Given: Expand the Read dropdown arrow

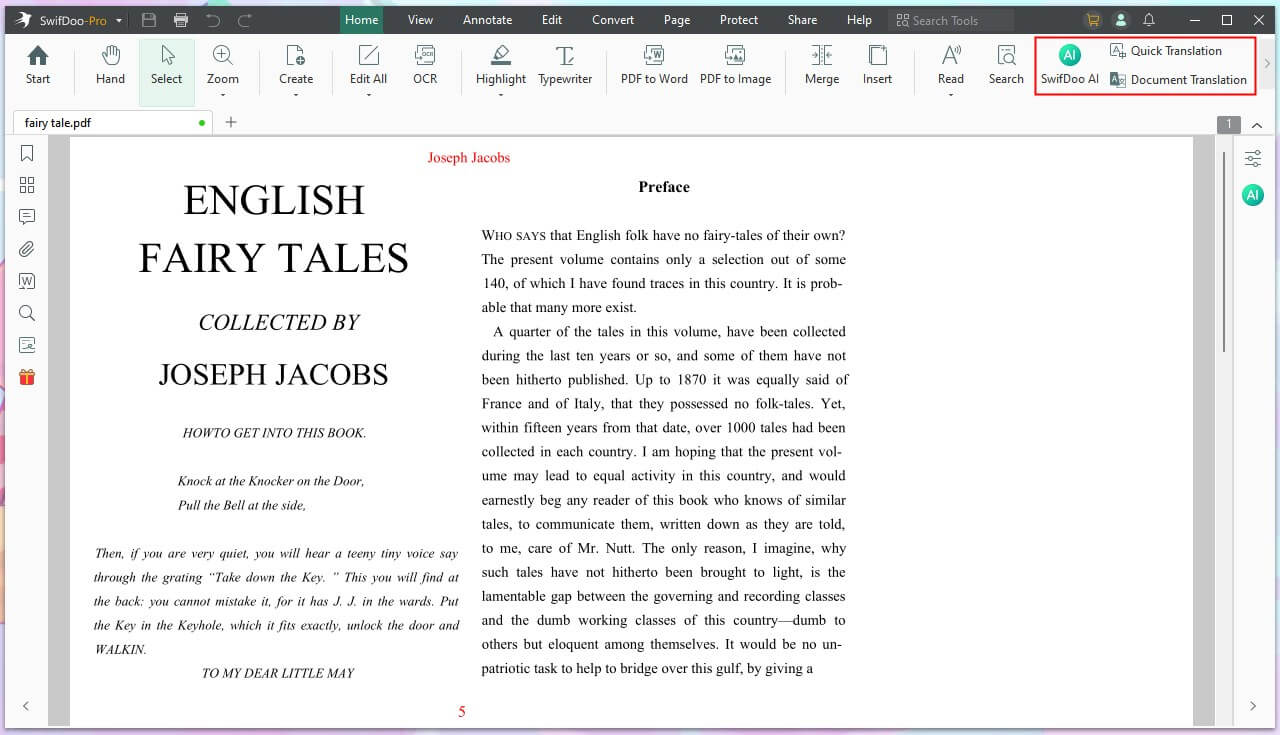Looking at the screenshot, I should 951,95.
